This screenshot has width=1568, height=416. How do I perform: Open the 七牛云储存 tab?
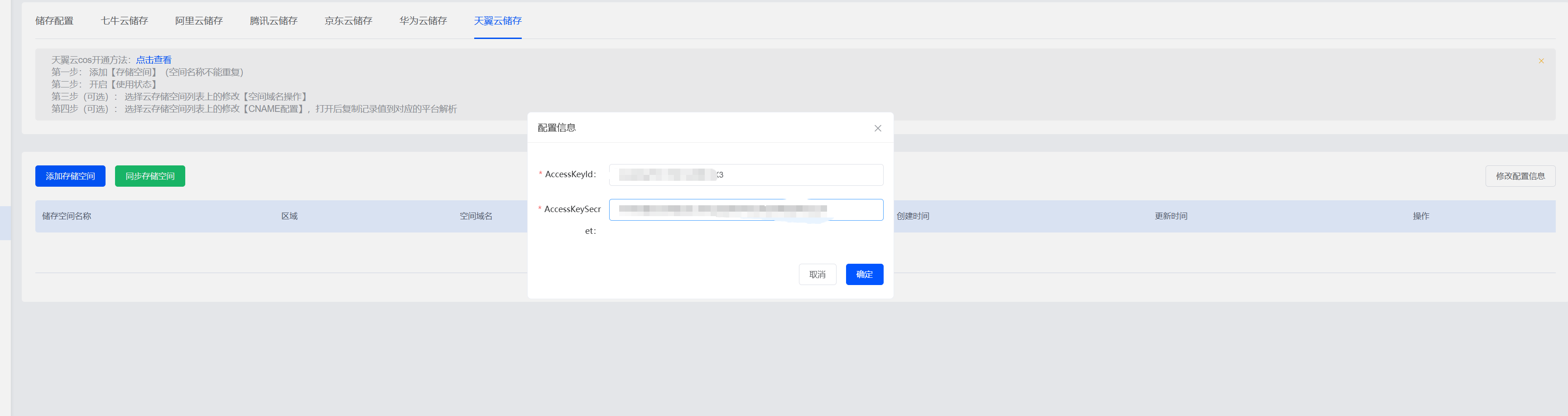[x=124, y=21]
